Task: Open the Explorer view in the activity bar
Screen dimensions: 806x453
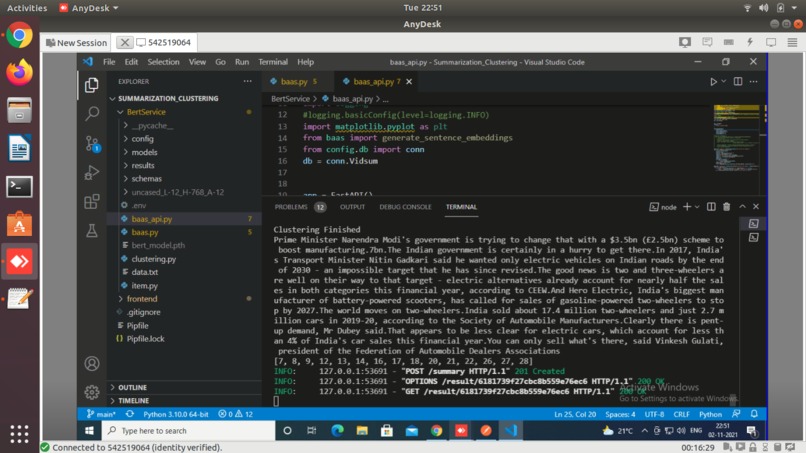Action: pyautogui.click(x=91, y=85)
